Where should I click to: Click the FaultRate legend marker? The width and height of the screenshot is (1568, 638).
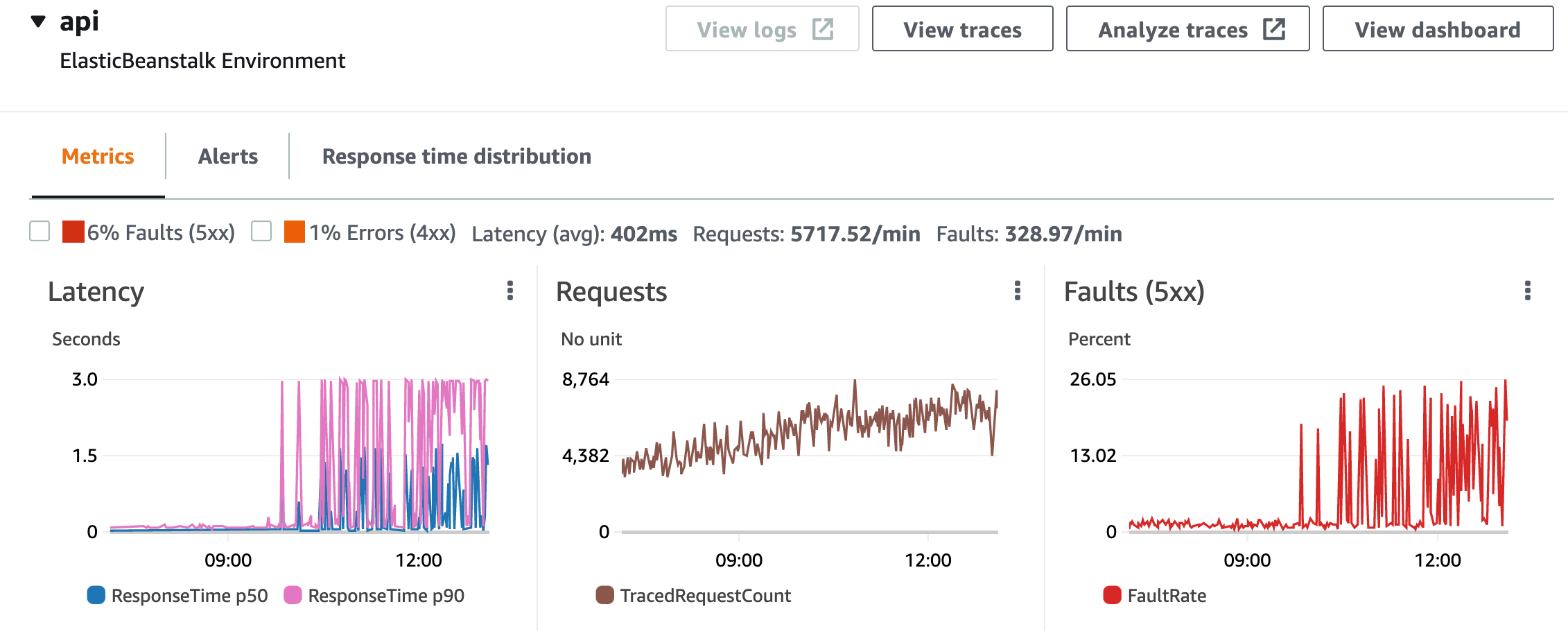1112,595
